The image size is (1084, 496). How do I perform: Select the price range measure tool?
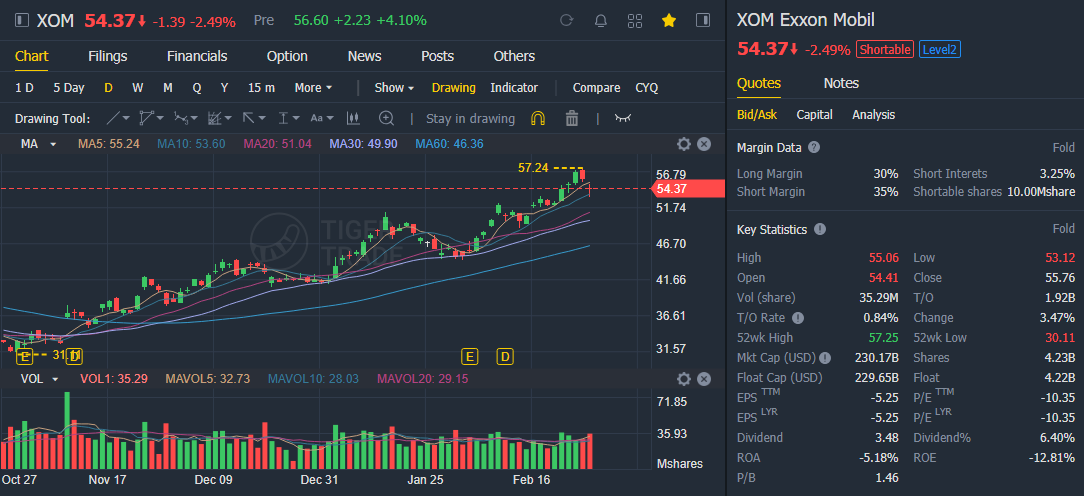point(283,118)
